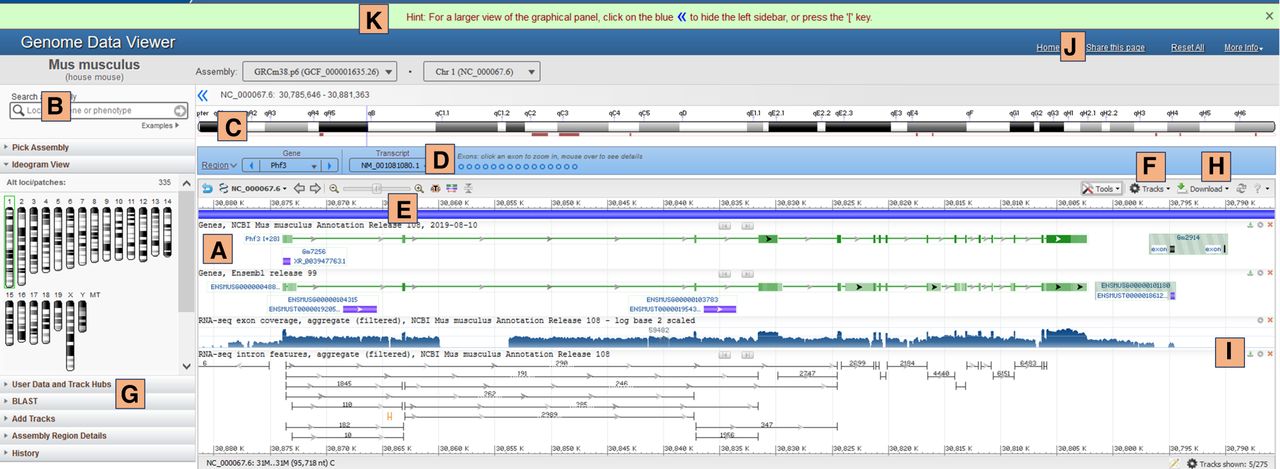
Task: Close the green hint banner
Action: pyautogui.click(x=1269, y=17)
